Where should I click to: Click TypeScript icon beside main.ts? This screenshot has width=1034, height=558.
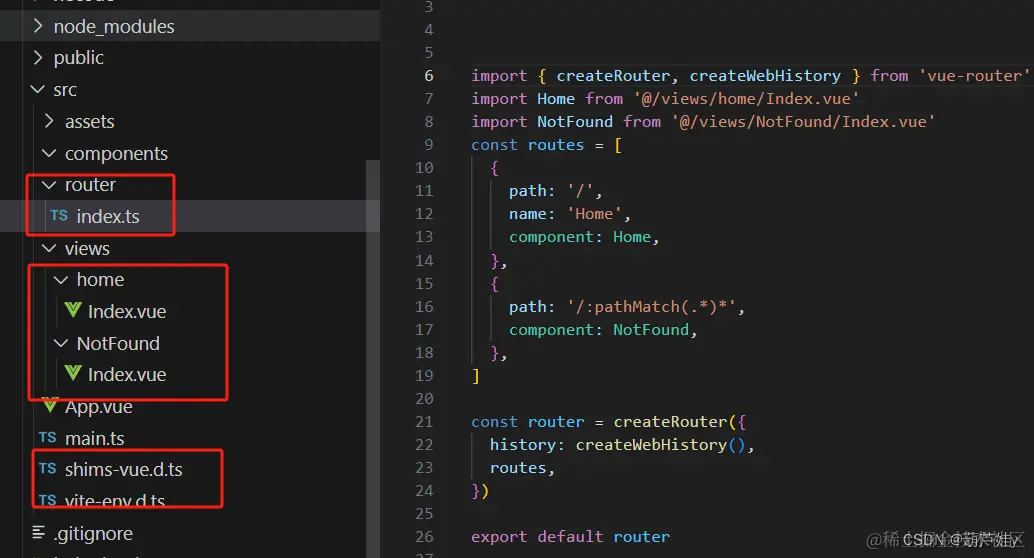(x=47, y=437)
